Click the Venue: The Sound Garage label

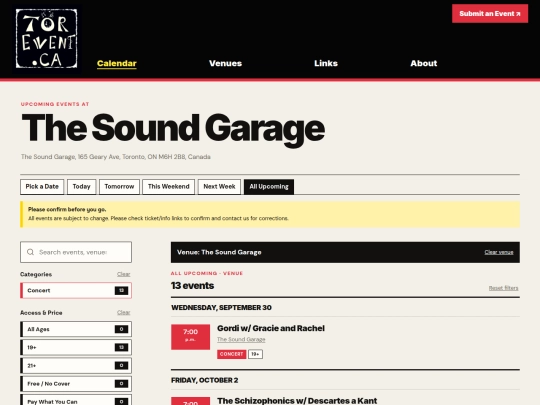[219, 252]
